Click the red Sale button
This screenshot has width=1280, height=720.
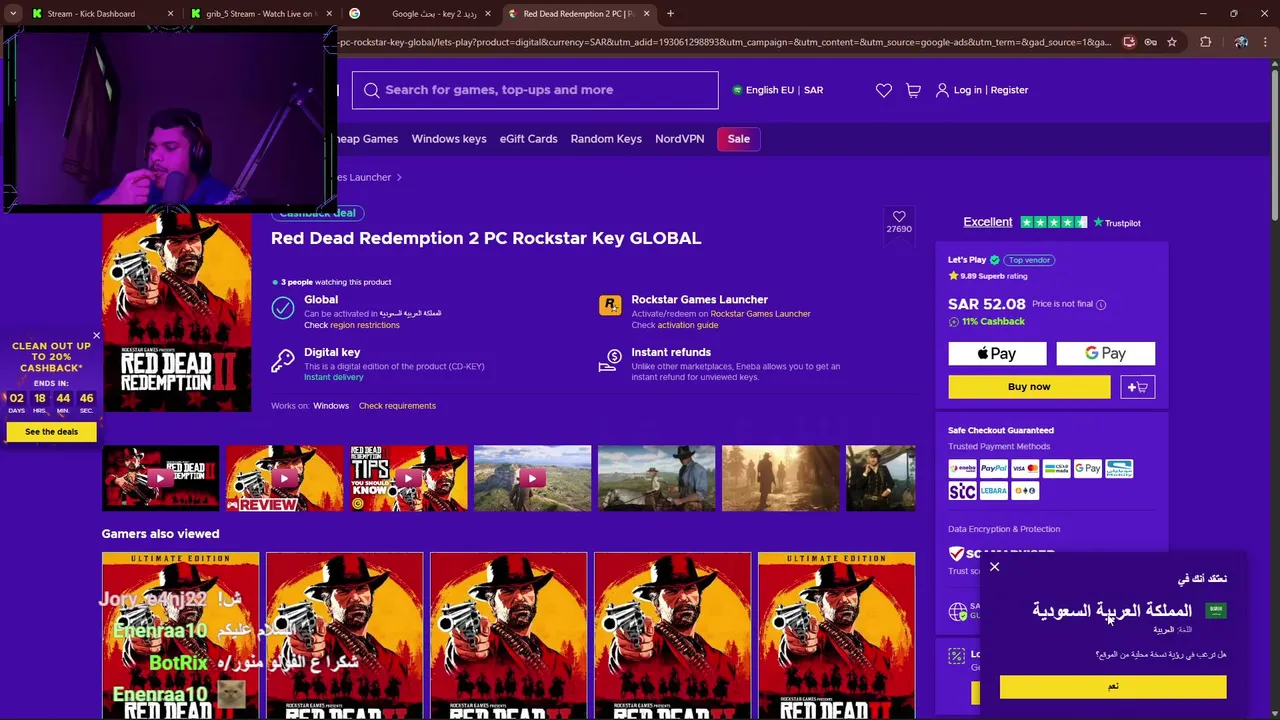coord(739,139)
